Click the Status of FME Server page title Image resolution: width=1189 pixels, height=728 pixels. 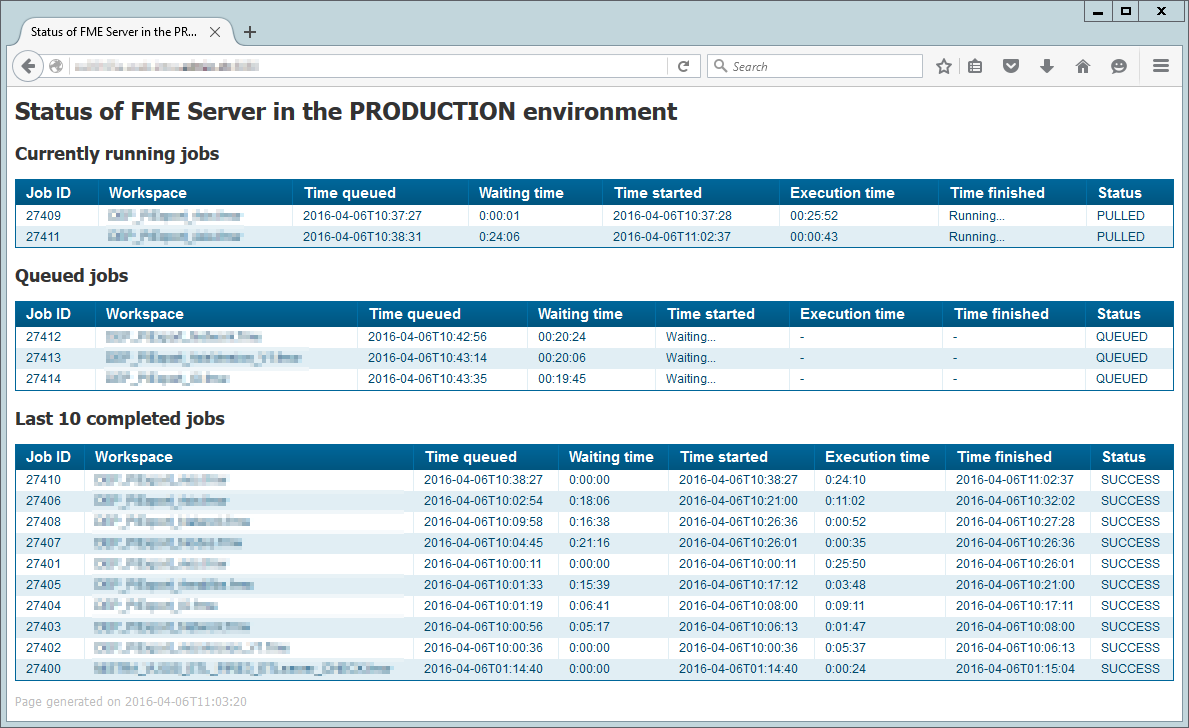pyautogui.click(x=346, y=111)
